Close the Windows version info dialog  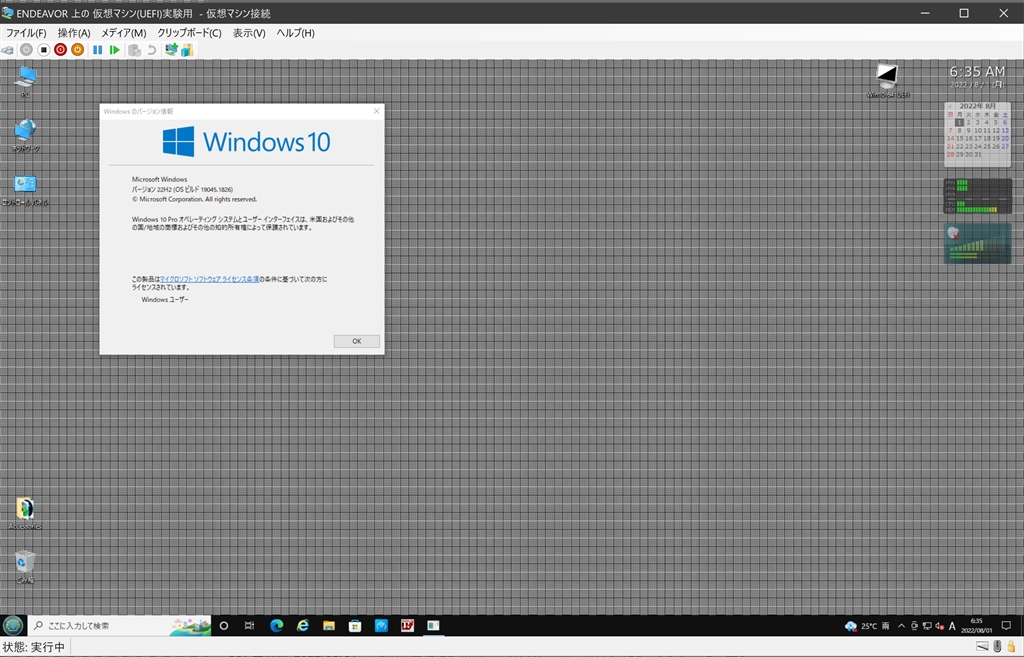[376, 111]
